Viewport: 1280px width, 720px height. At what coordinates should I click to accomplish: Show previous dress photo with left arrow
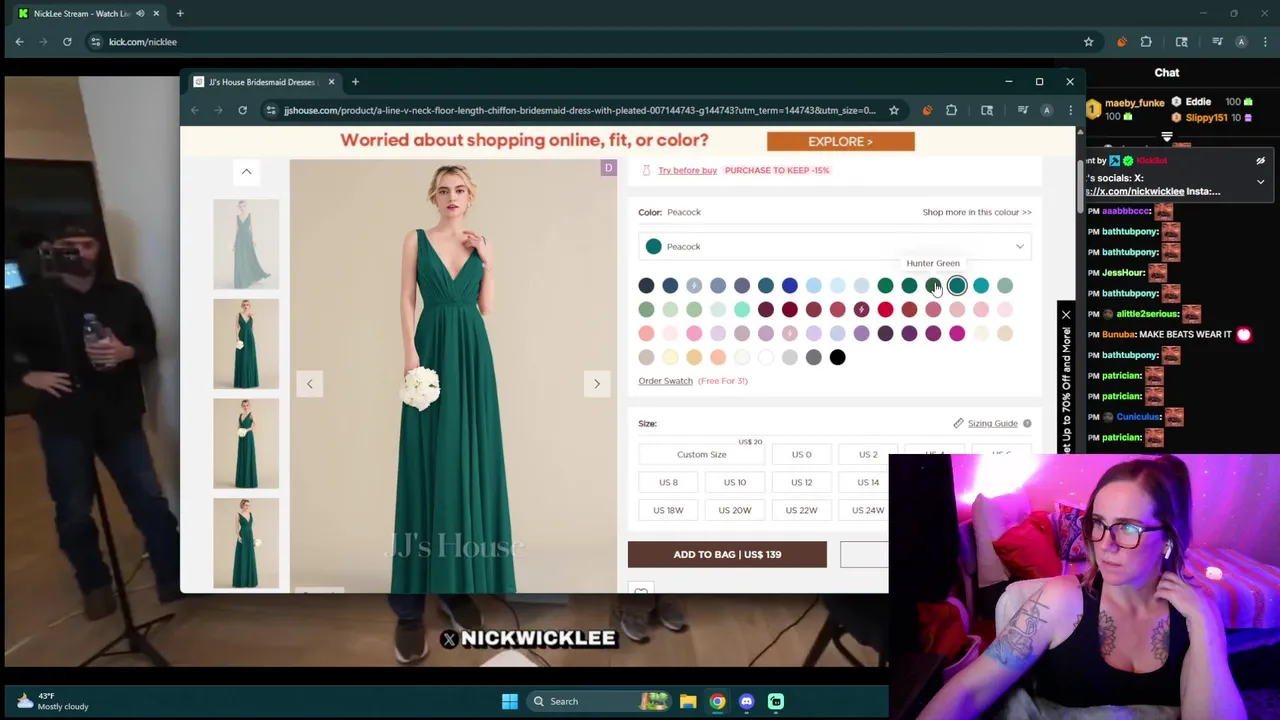309,384
